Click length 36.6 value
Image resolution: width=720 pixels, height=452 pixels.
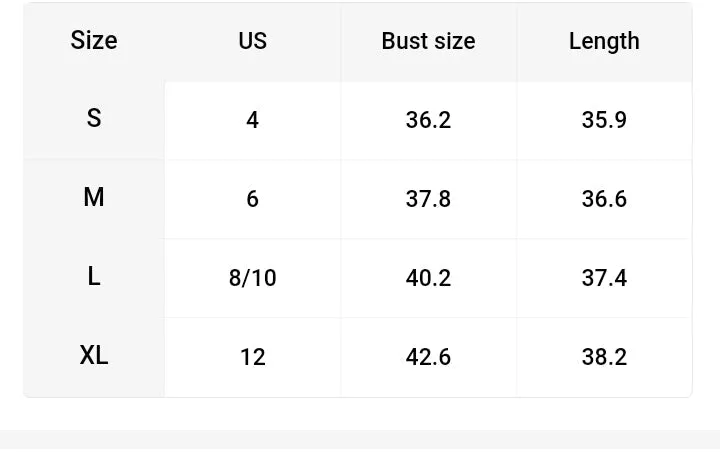tap(604, 199)
